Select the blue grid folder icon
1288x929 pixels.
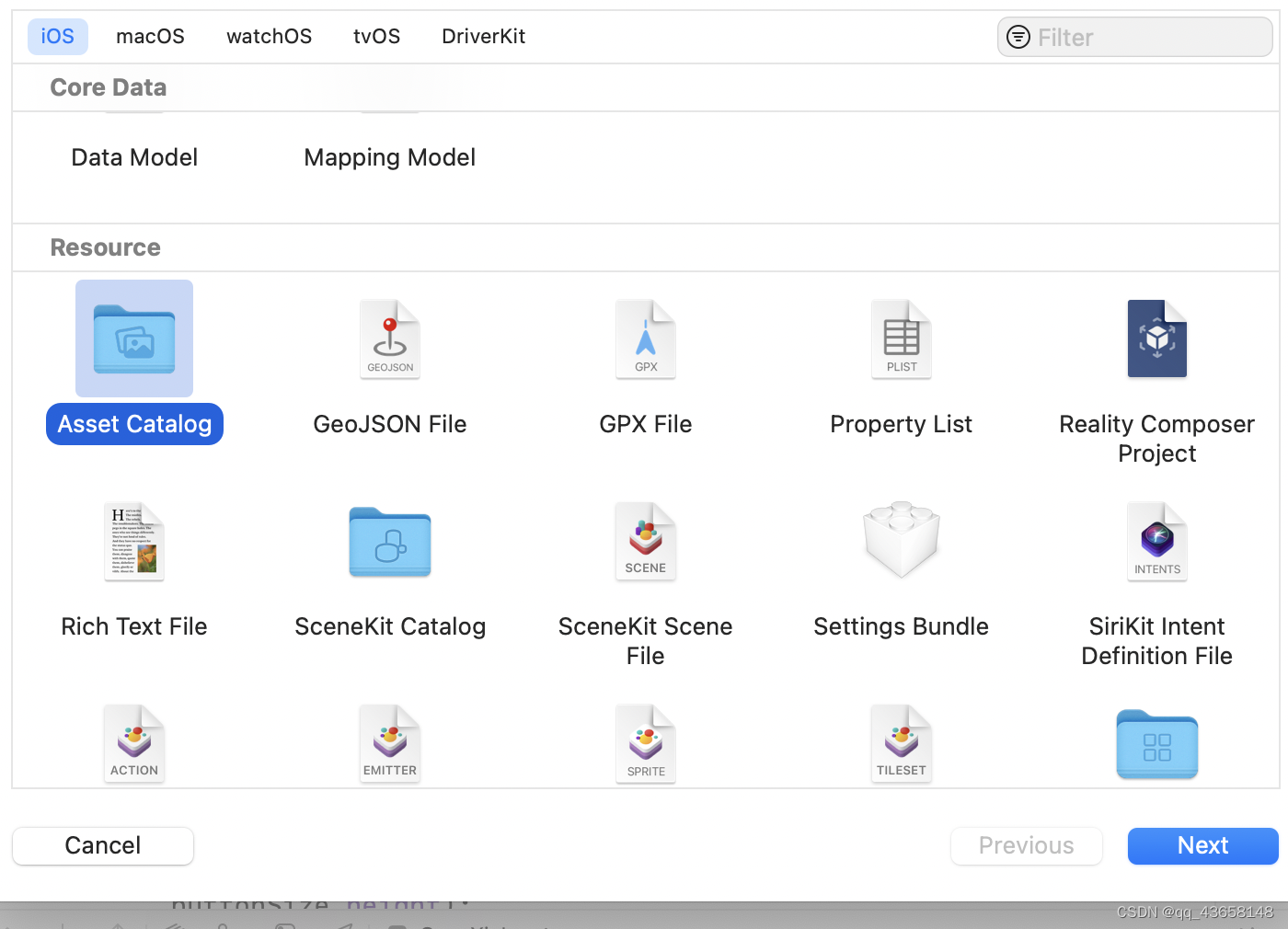1157,744
